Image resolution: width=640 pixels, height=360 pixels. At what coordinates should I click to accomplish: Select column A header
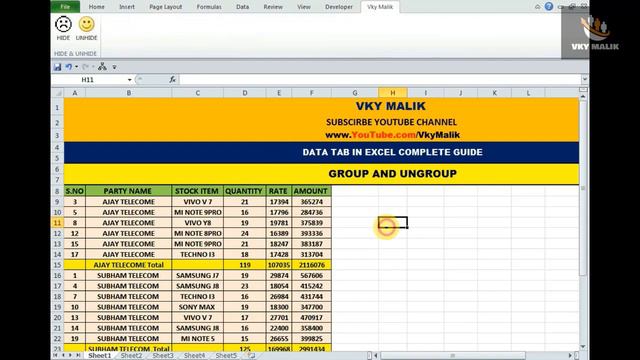(x=75, y=93)
